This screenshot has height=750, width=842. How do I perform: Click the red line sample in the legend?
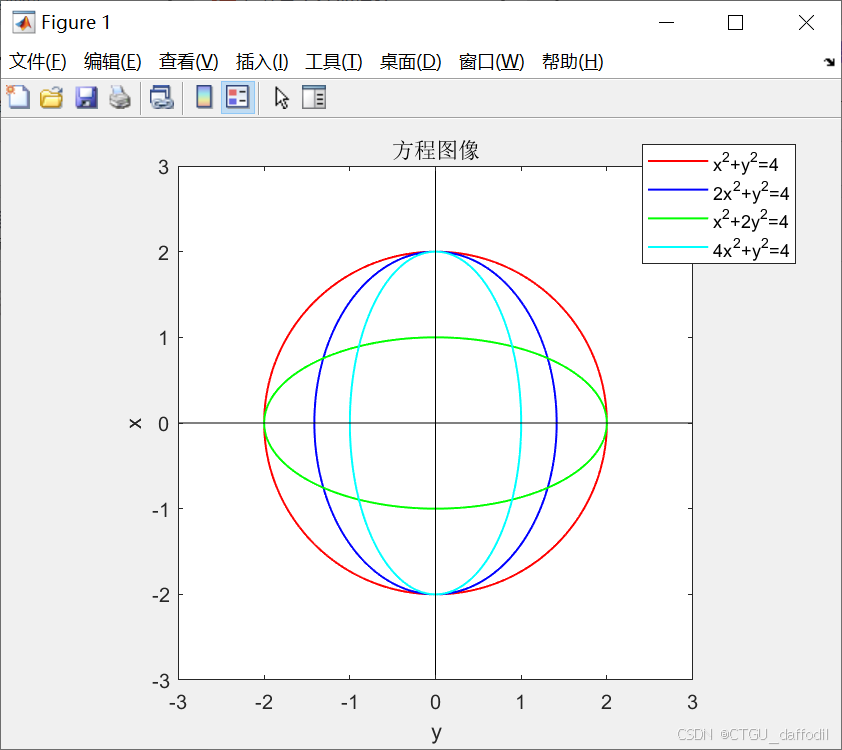(x=678, y=161)
